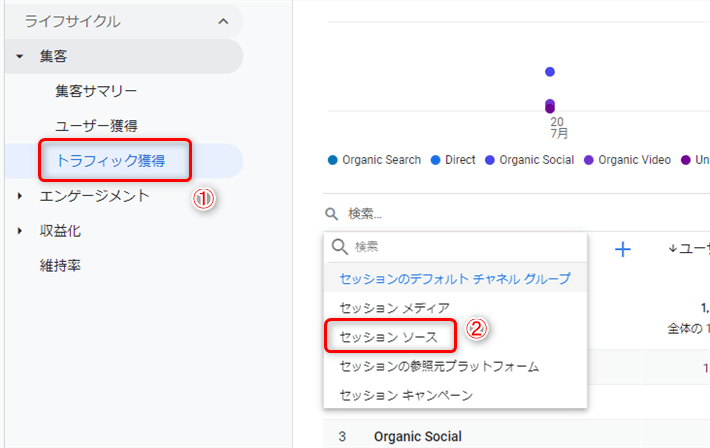The height and width of the screenshot is (448, 710).
Task: Toggle Direct legend dot
Action: coord(436,160)
